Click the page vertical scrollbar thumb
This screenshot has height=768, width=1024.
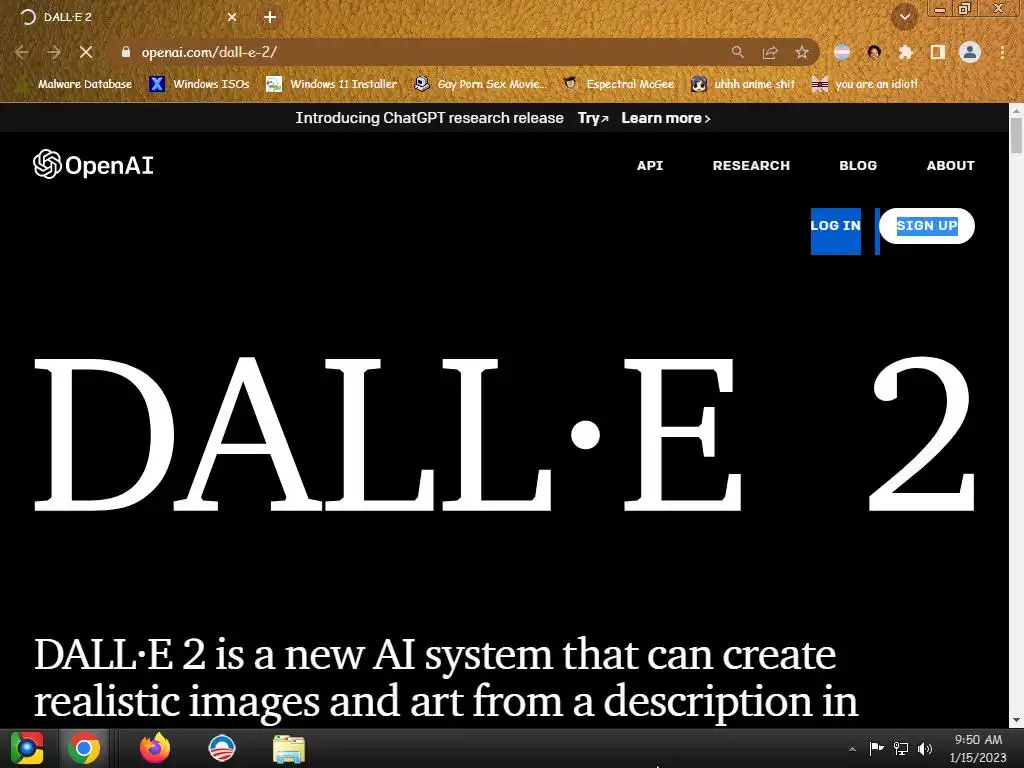tap(1016, 135)
